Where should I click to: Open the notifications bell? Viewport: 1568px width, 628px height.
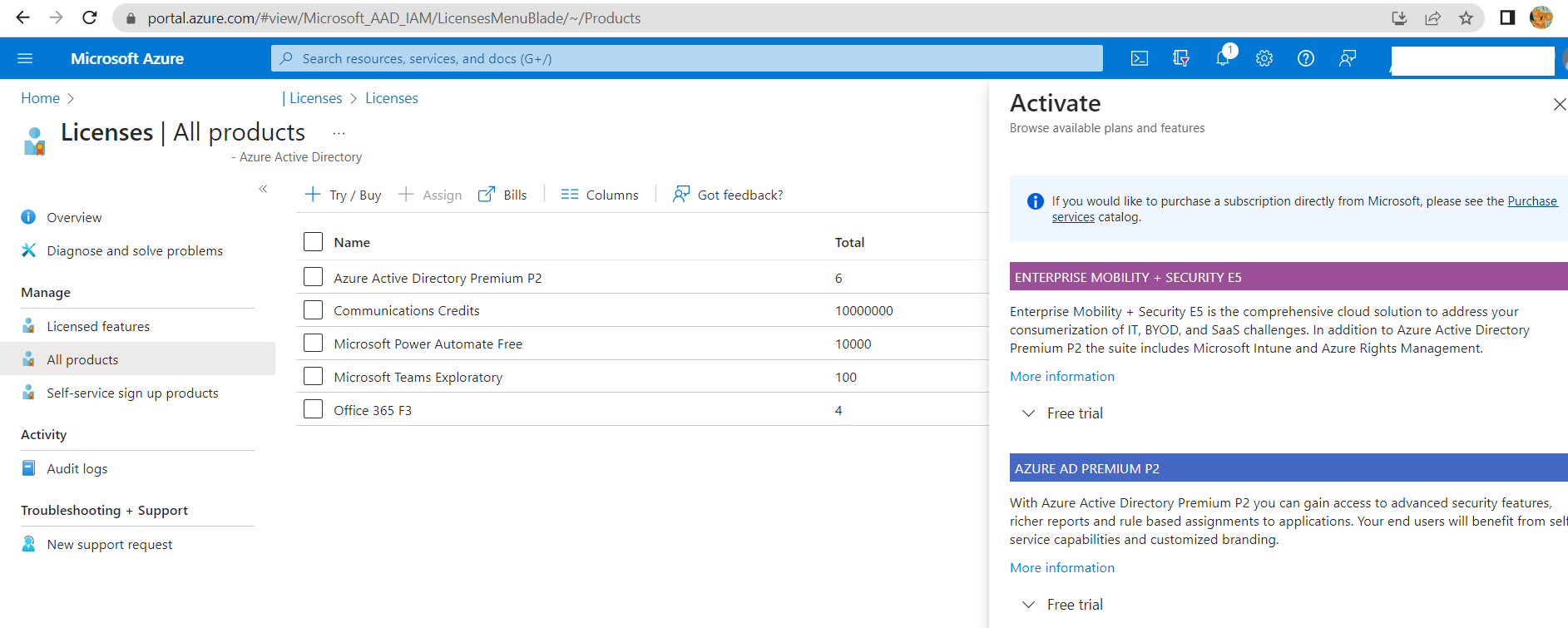(x=1223, y=58)
